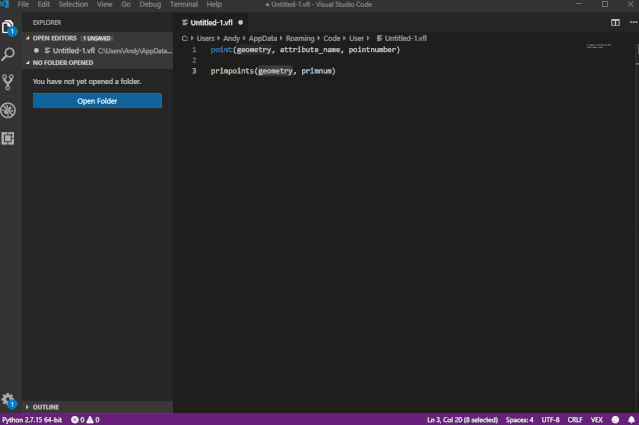
Task: Click attribute_name in line 1 code
Action: [x=310, y=50]
